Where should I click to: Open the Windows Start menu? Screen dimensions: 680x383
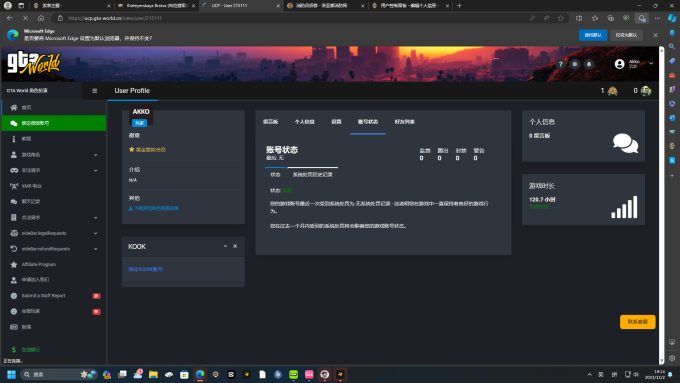pos(11,375)
